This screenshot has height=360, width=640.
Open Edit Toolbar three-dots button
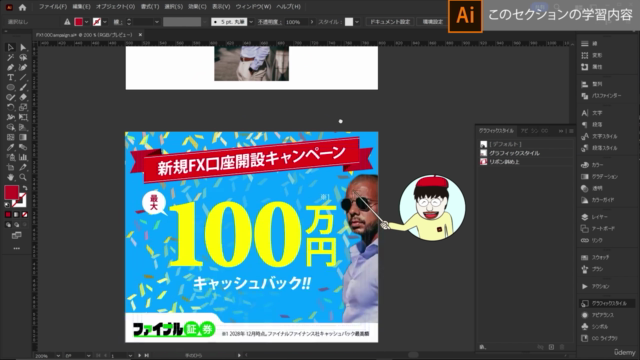click(x=16, y=248)
